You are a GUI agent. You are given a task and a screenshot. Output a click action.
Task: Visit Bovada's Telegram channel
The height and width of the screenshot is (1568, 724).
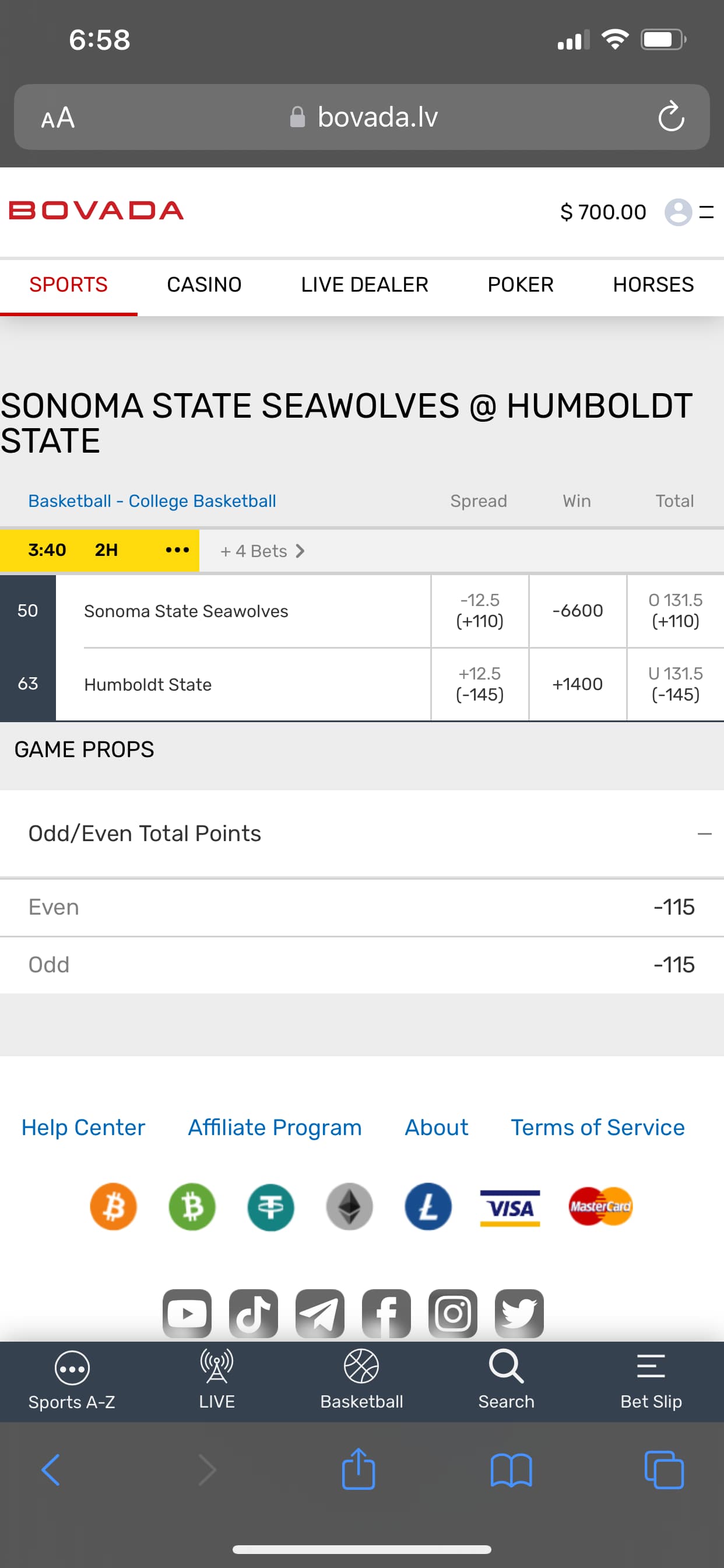click(x=319, y=1313)
